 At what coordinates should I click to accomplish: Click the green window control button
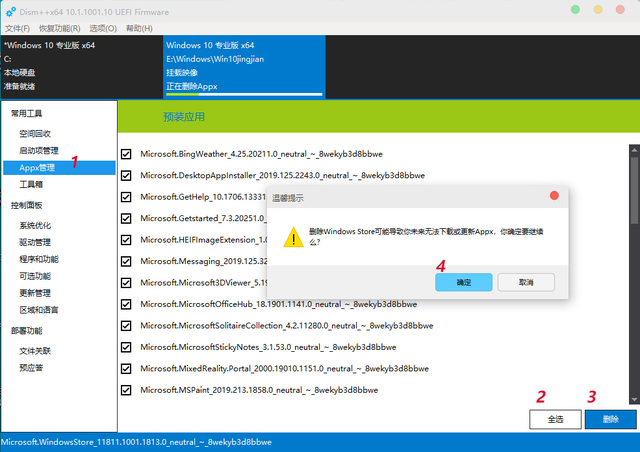pos(575,9)
